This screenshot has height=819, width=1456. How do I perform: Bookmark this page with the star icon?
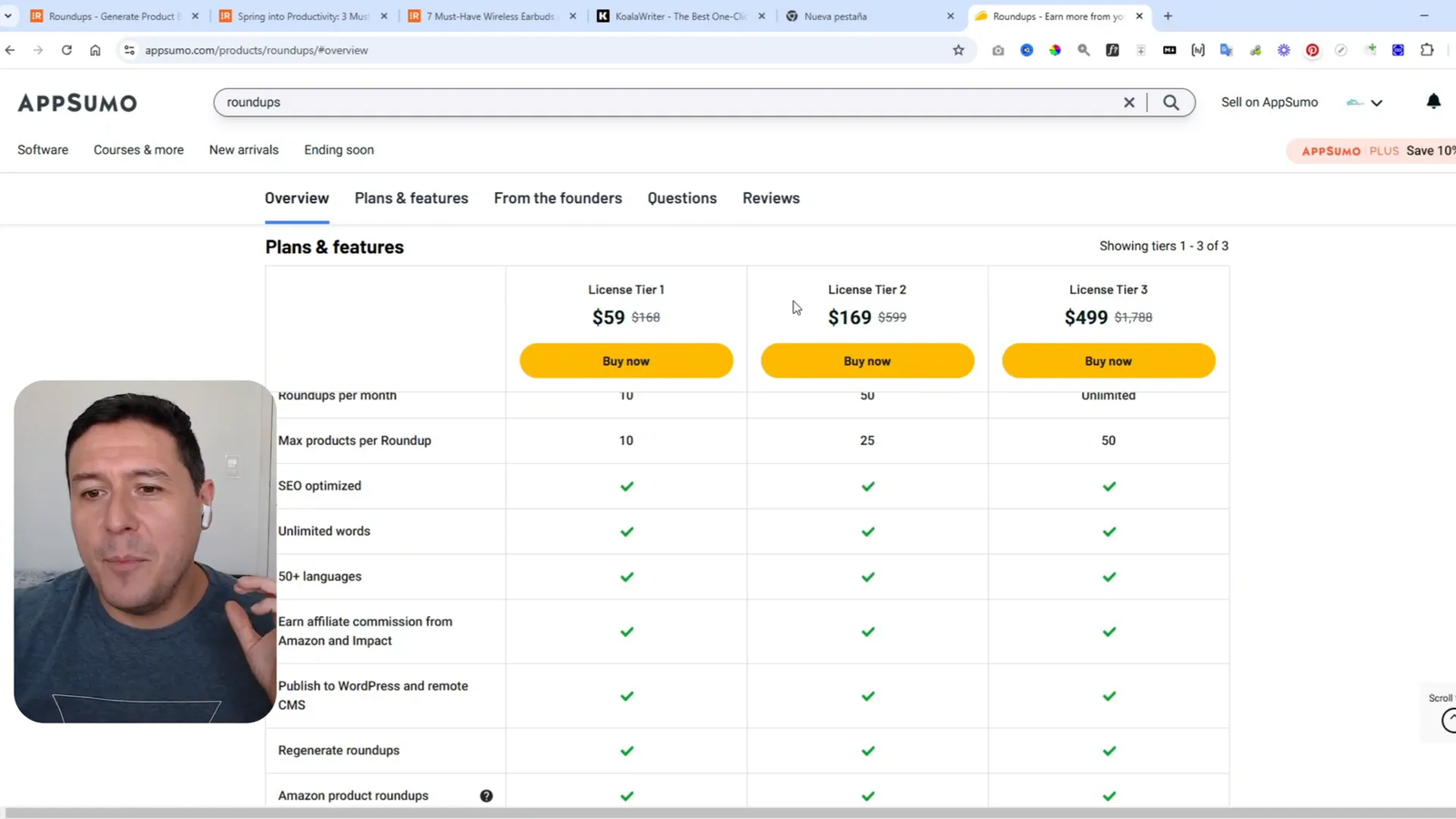click(958, 50)
